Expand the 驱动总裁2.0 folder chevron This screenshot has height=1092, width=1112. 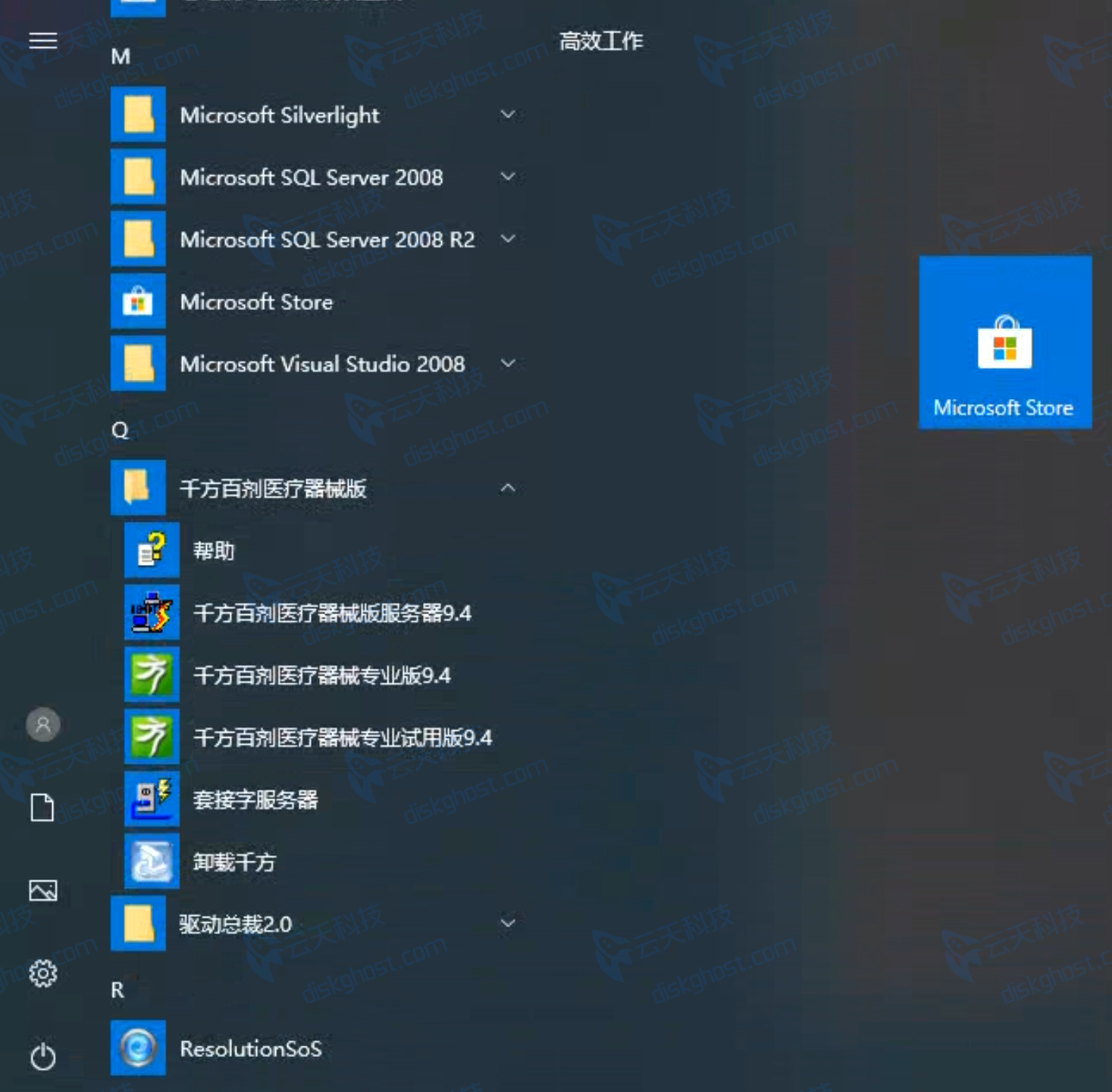[x=508, y=923]
